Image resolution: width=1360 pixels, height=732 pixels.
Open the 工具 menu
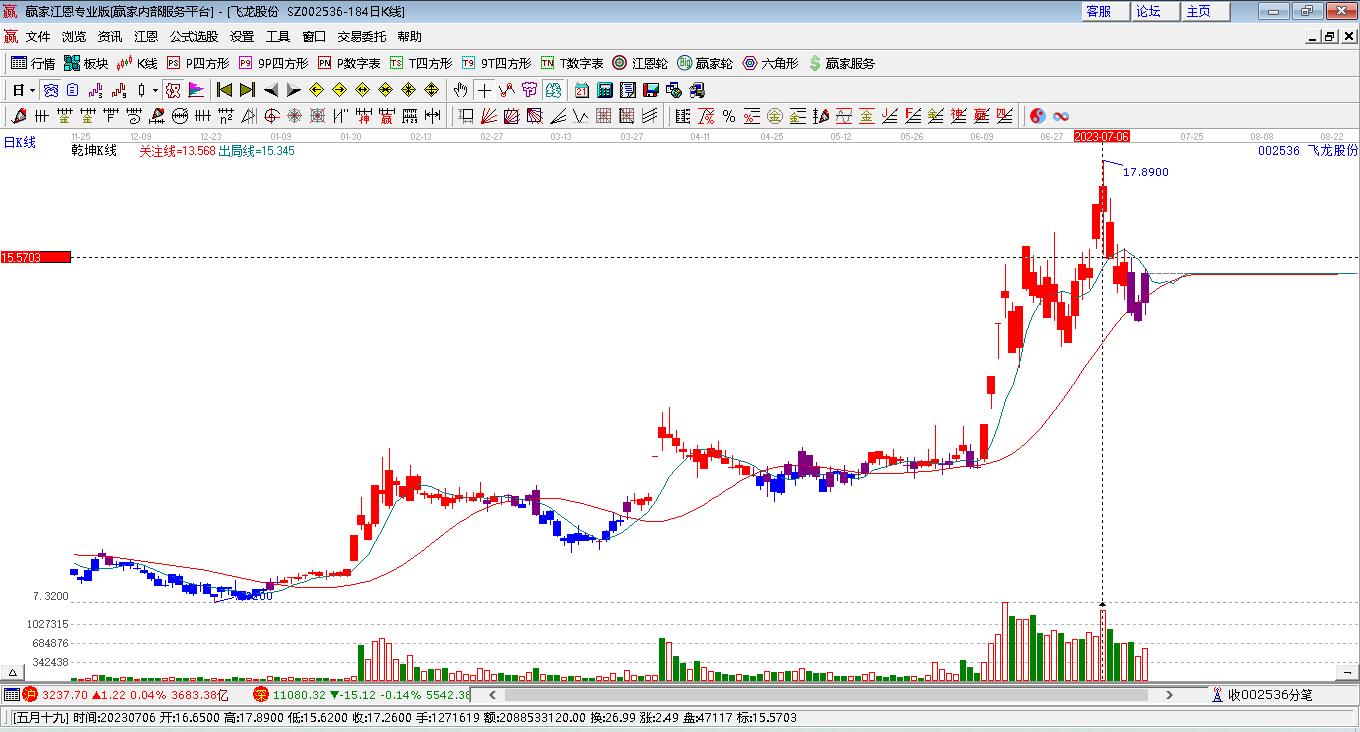click(278, 37)
